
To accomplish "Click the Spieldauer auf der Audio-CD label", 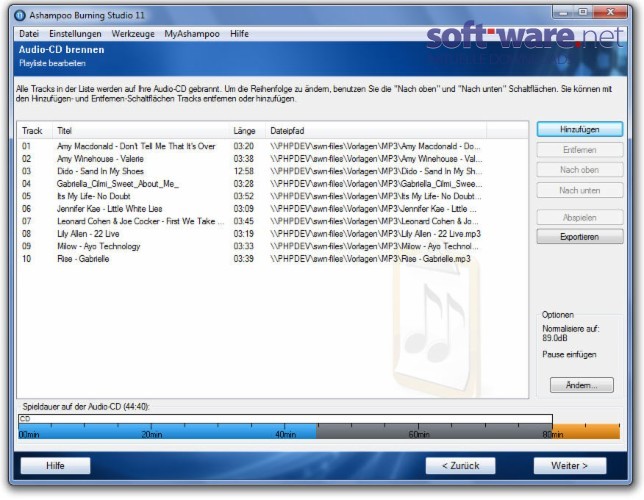I will click(86, 407).
